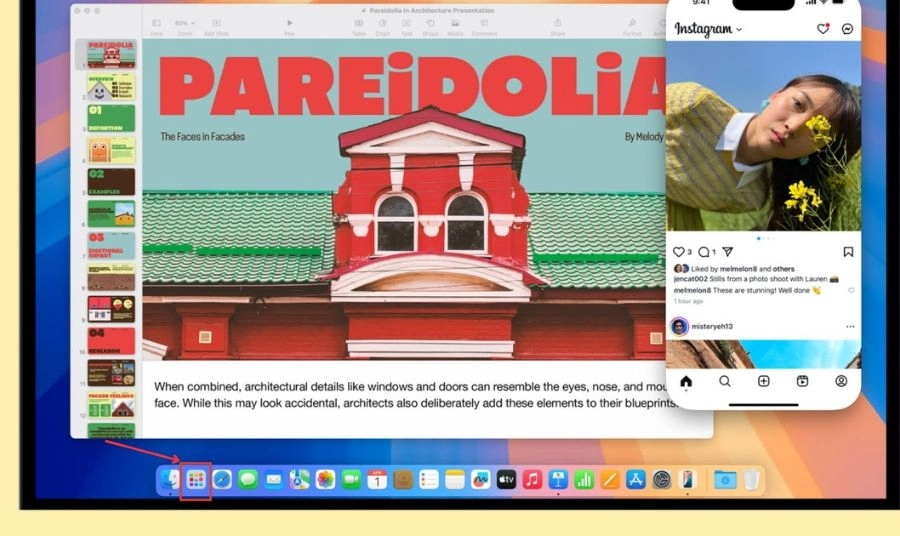
Task: Expand the Instagram feed dropdown chevron
Action: 739,29
